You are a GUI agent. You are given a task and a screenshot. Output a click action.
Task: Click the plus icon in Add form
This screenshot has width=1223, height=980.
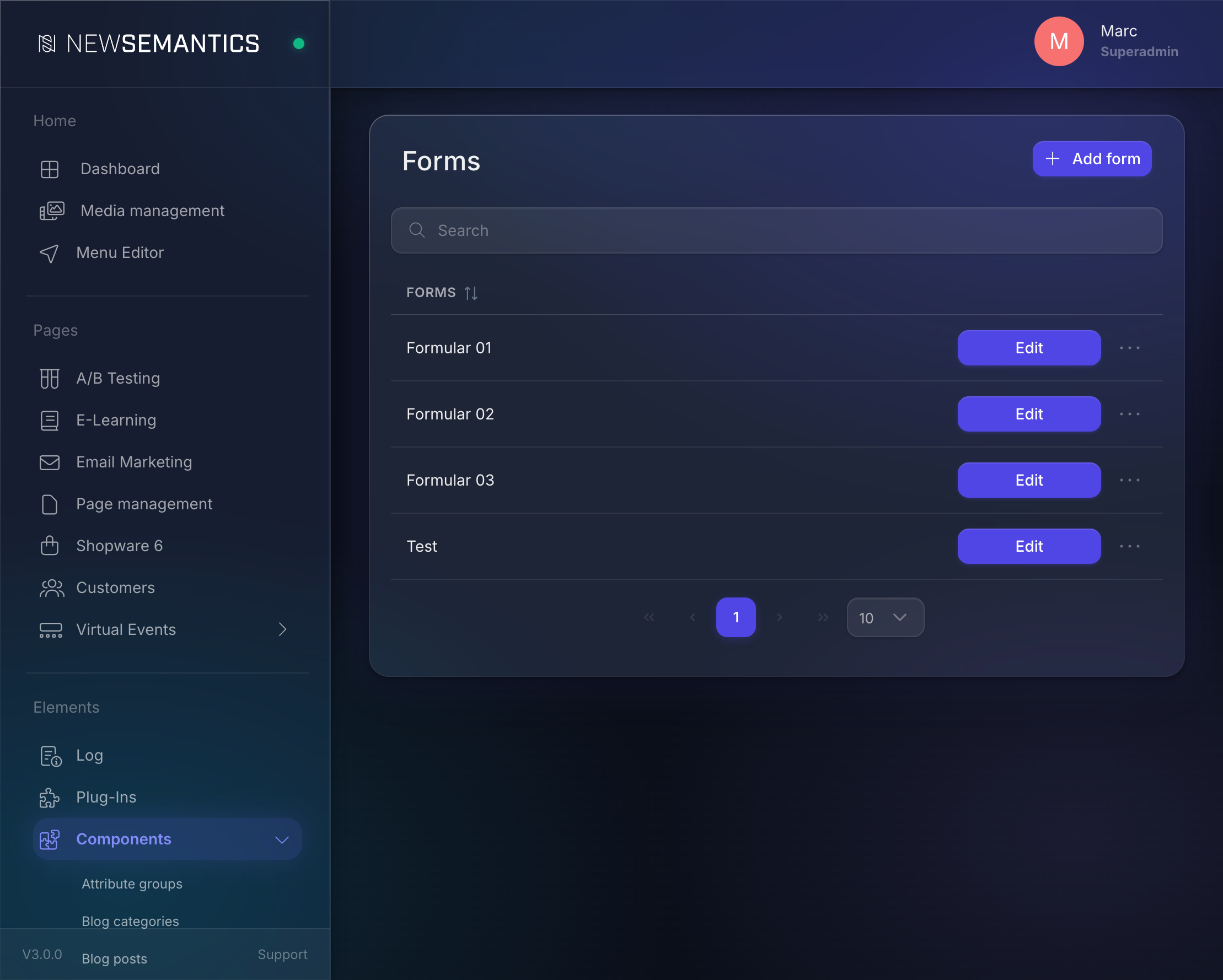[1052, 159]
